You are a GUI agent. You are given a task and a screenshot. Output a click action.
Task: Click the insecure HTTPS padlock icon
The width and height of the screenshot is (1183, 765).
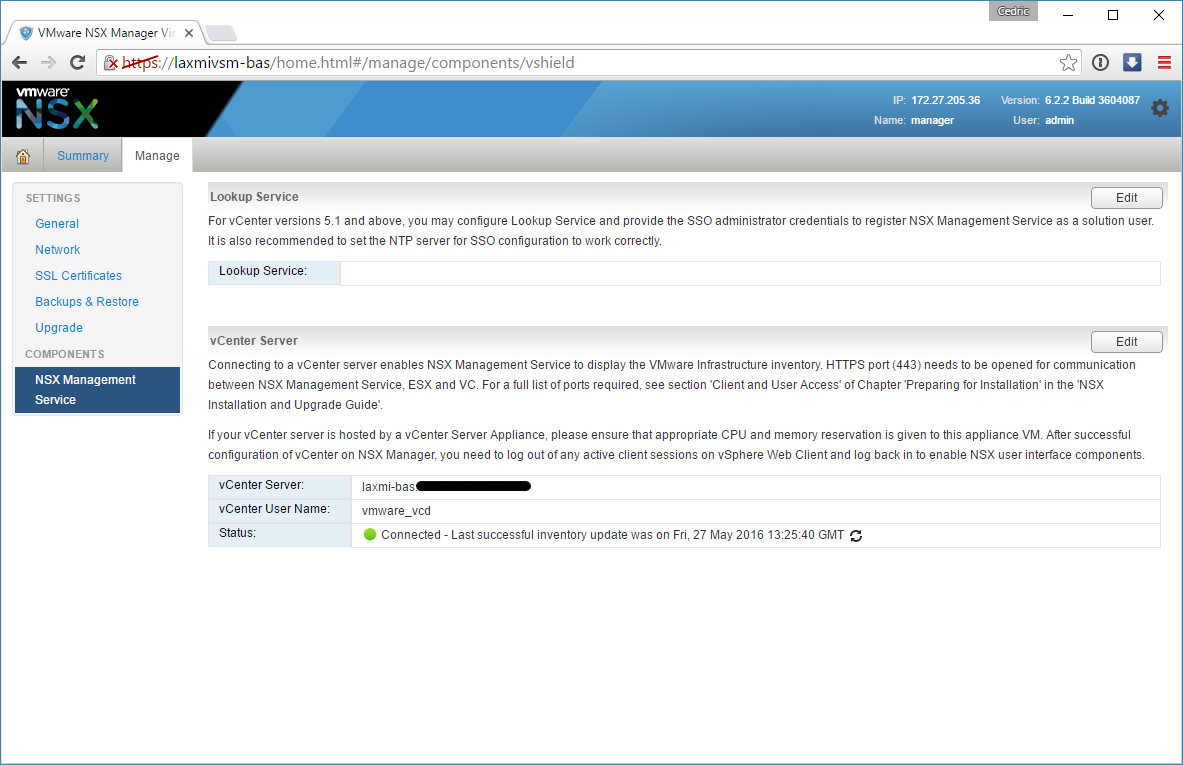pos(112,63)
